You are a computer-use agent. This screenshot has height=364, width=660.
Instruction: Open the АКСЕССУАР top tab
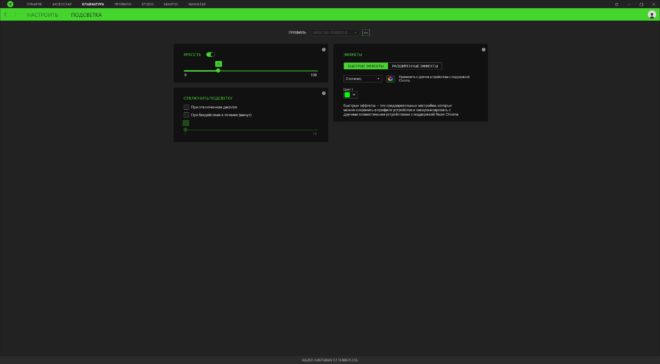(x=62, y=4)
